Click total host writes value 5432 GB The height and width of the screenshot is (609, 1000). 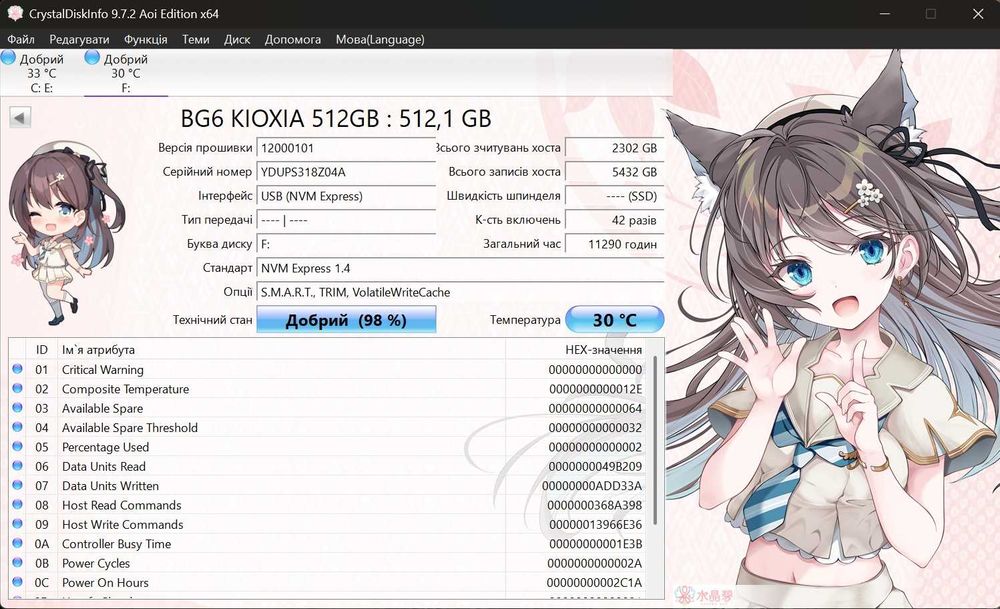click(x=615, y=172)
